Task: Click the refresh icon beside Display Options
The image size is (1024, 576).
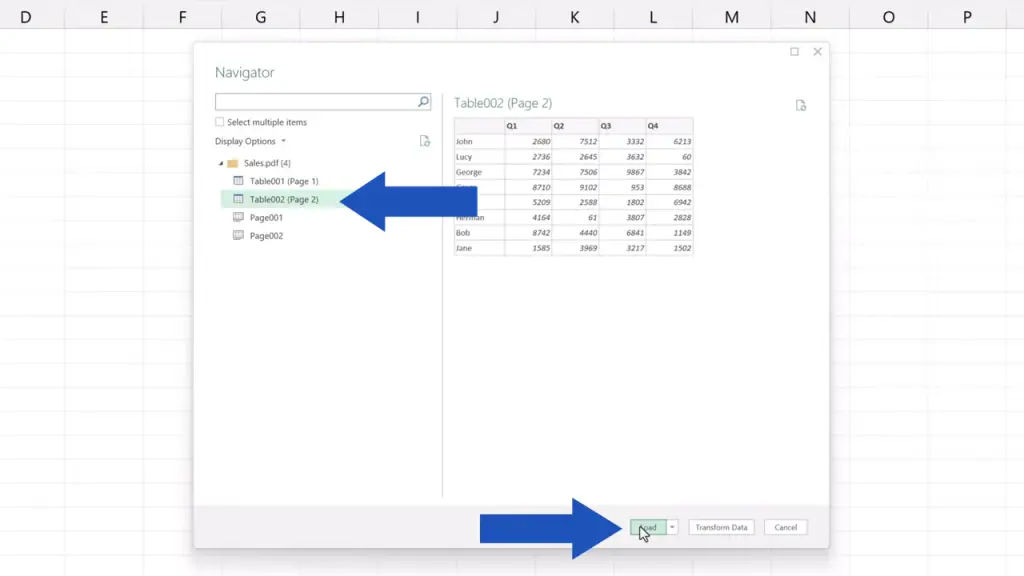Action: pyautogui.click(x=425, y=141)
